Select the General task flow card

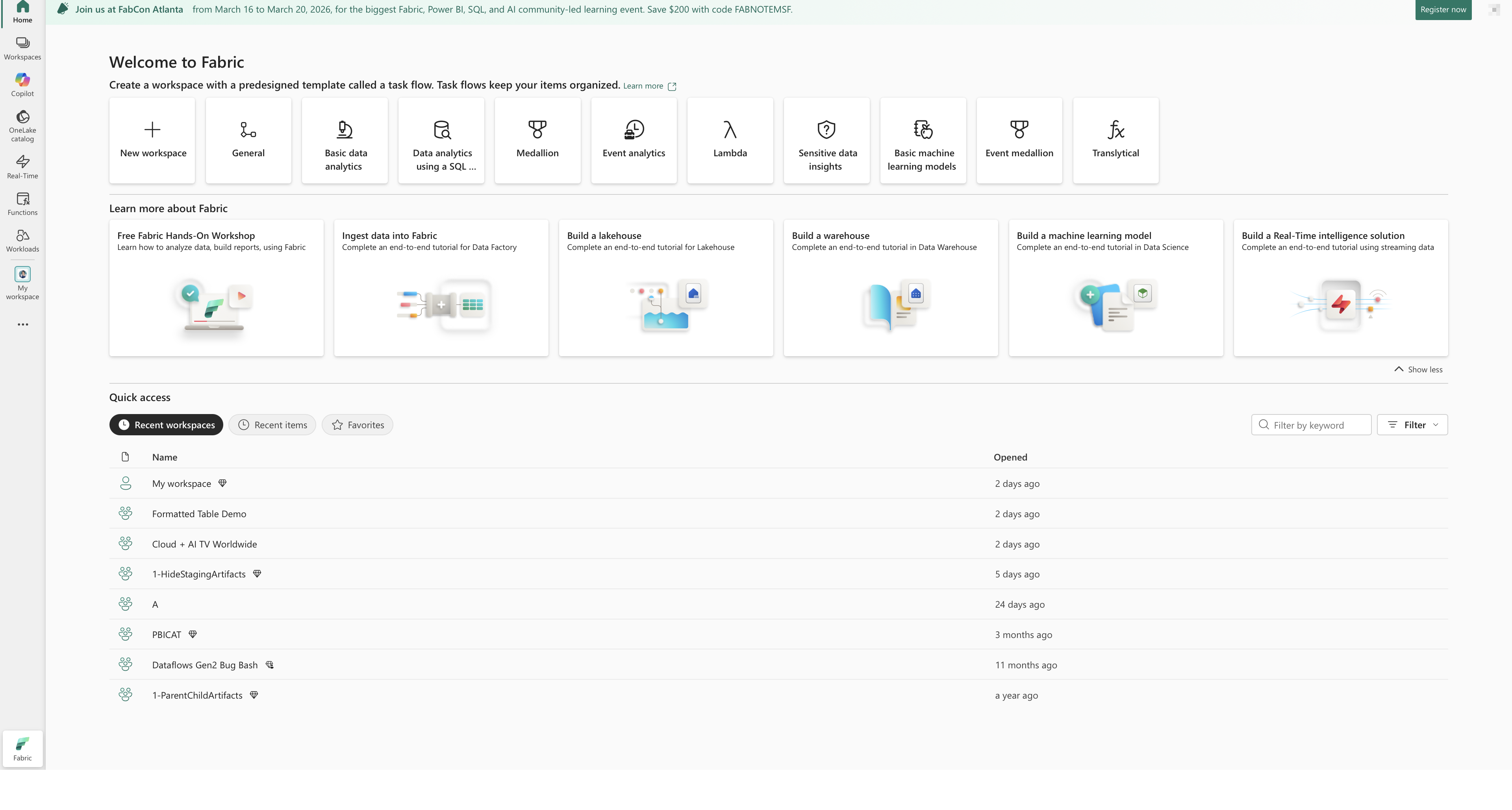click(248, 140)
